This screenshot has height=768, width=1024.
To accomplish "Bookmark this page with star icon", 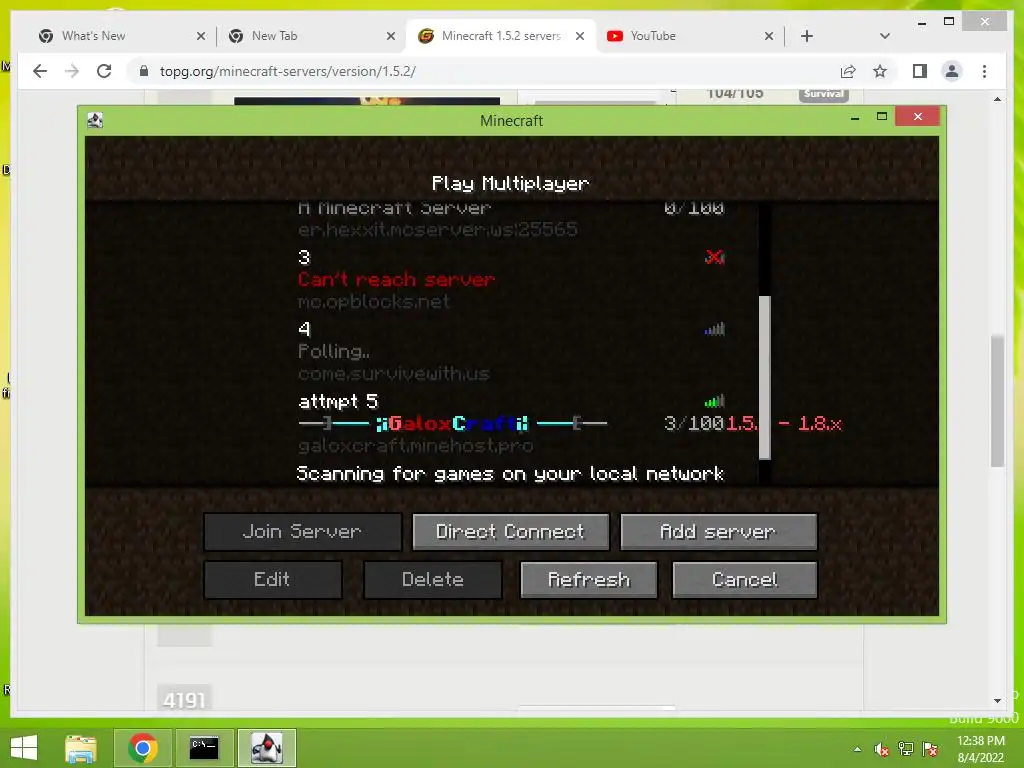I will point(880,71).
